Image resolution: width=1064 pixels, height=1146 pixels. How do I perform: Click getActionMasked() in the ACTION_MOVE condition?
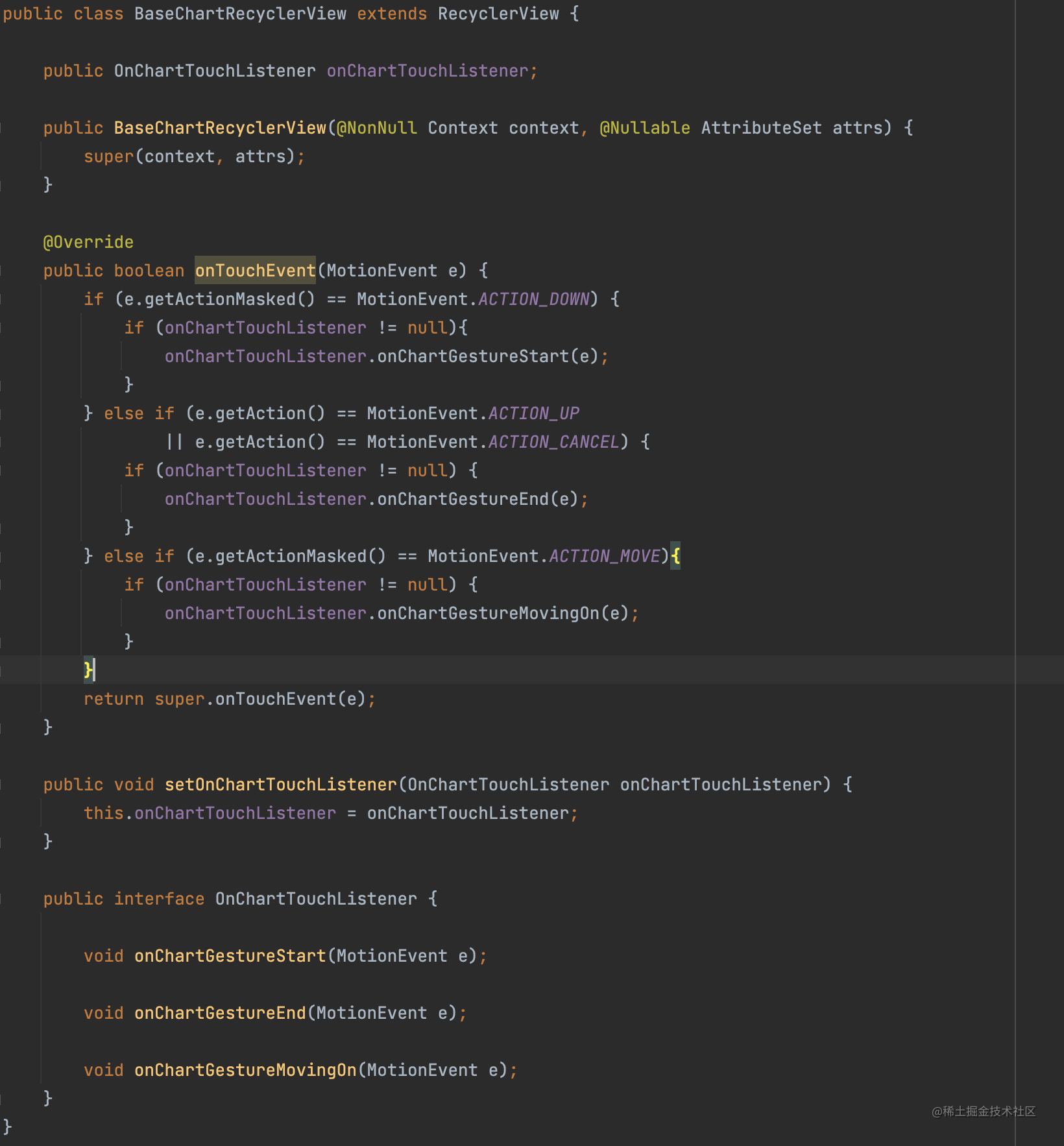tap(301, 556)
